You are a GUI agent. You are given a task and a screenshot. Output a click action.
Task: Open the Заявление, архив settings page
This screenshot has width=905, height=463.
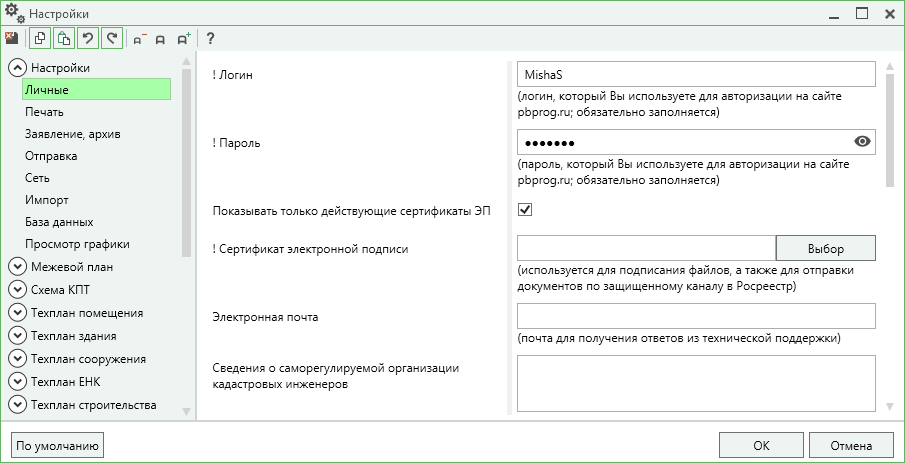click(x=73, y=134)
